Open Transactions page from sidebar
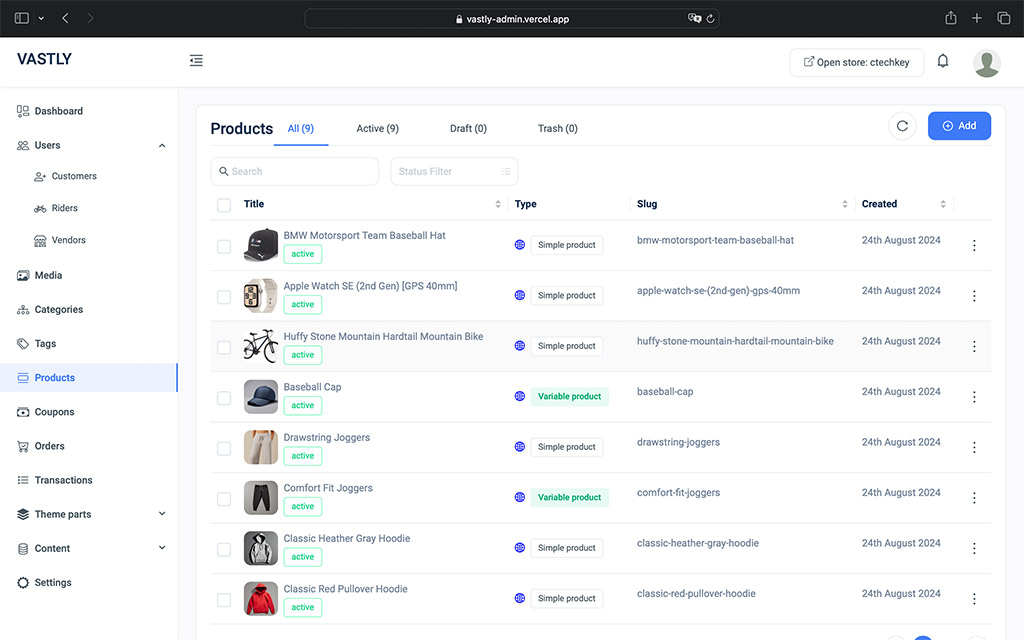Screen dimensions: 1024x640 (63, 480)
